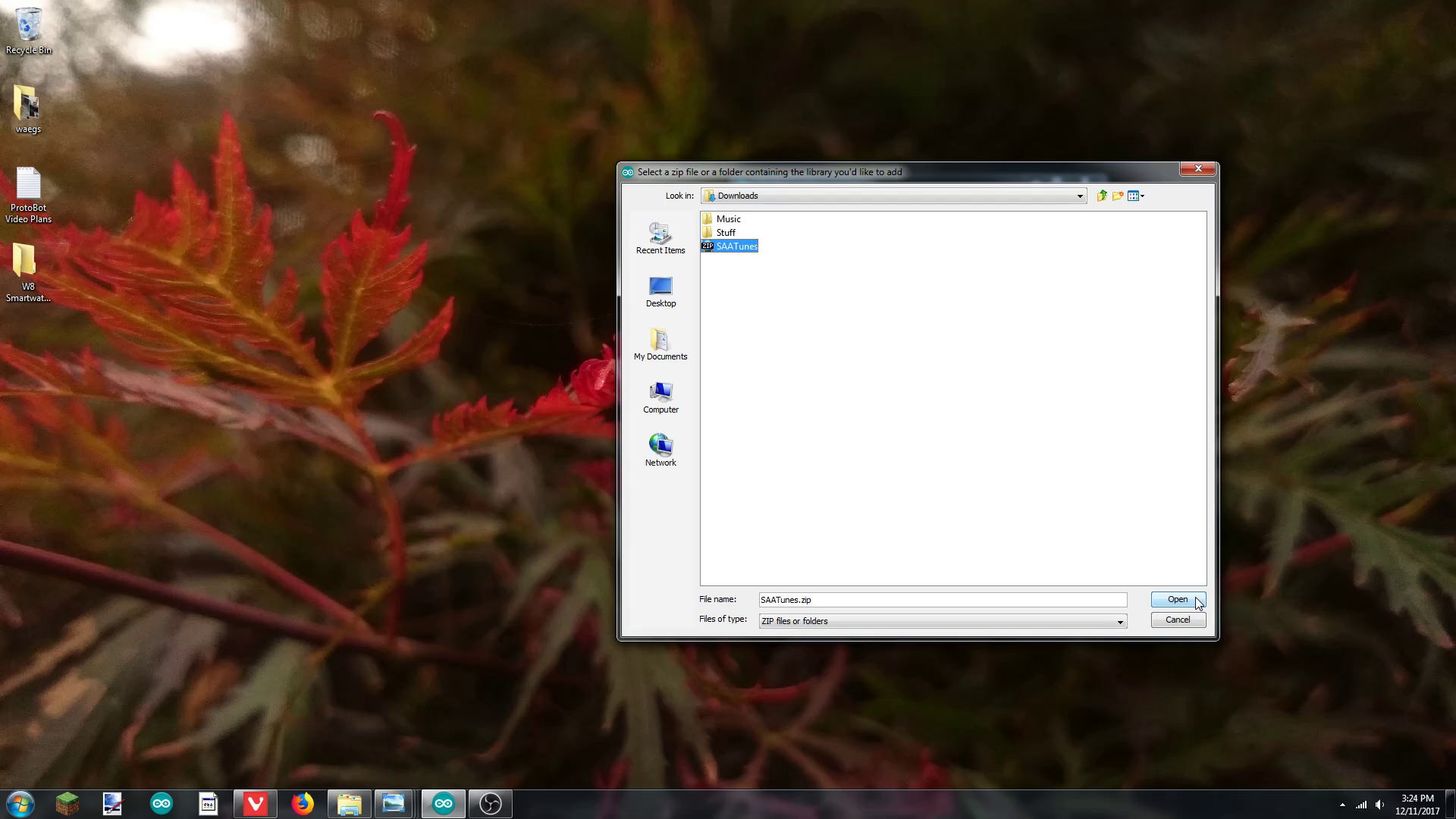Screen dimensions: 1456x819
Task: Open My Documents shortcut
Action: point(660,344)
